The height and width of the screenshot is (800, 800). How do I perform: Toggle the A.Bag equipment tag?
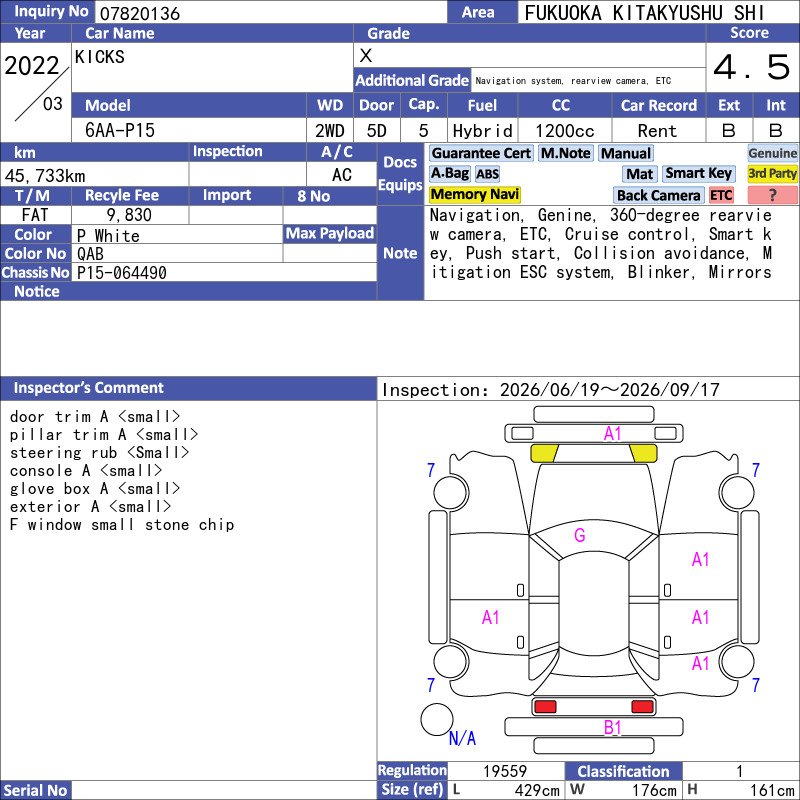(x=449, y=174)
